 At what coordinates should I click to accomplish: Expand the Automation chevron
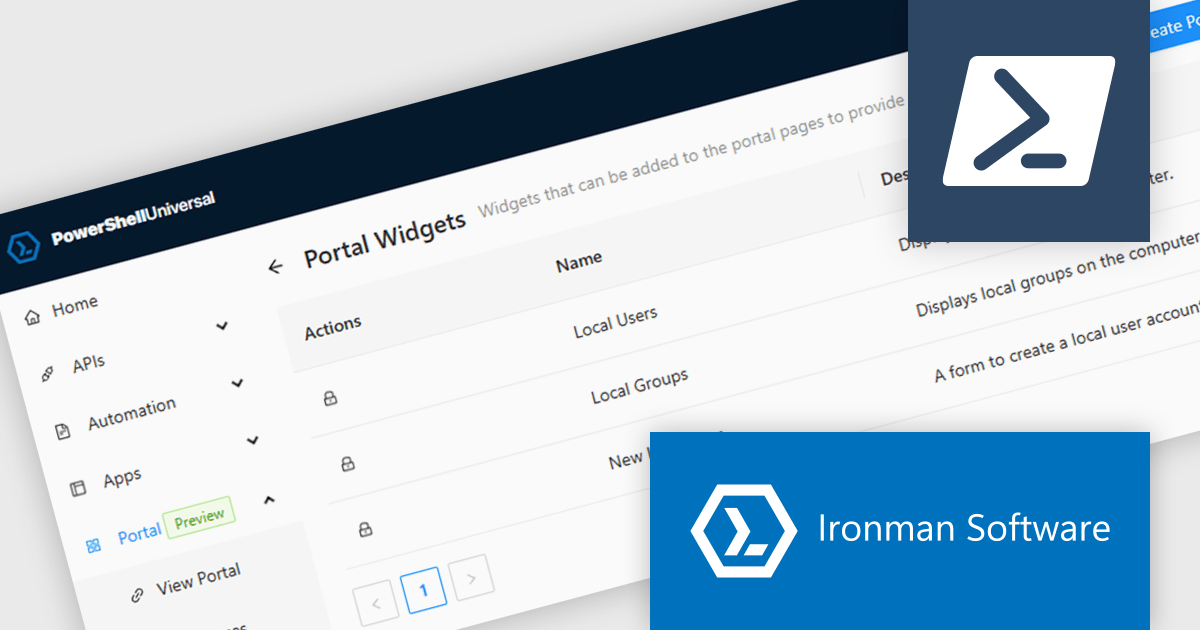[x=237, y=383]
